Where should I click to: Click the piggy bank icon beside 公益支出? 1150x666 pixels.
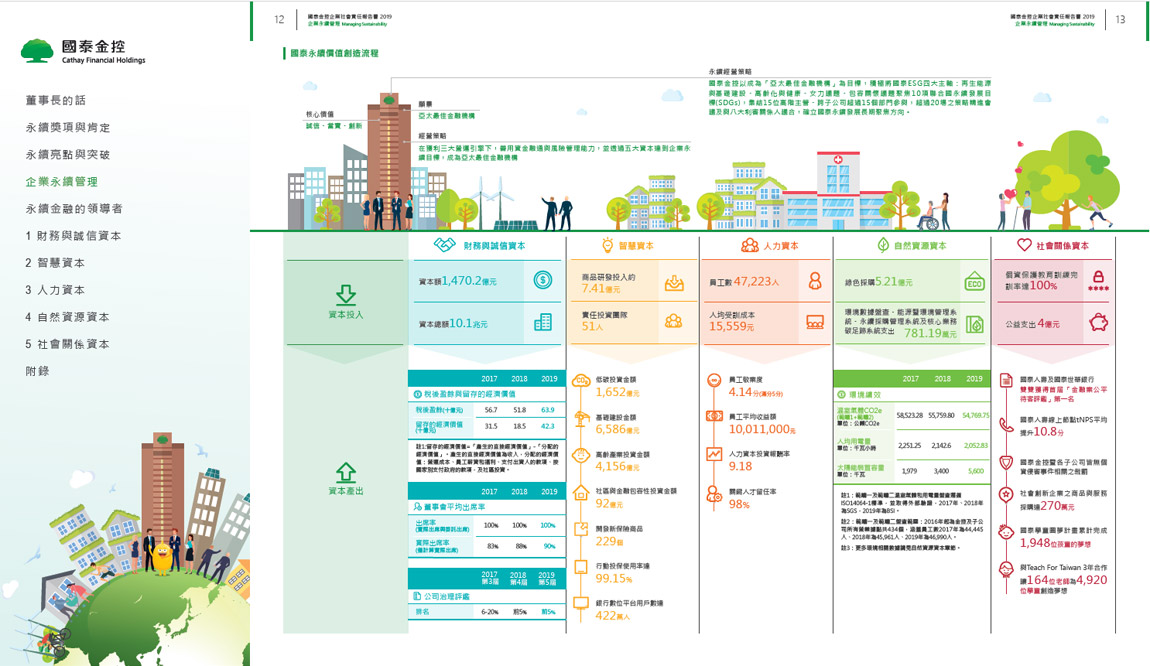[1100, 322]
